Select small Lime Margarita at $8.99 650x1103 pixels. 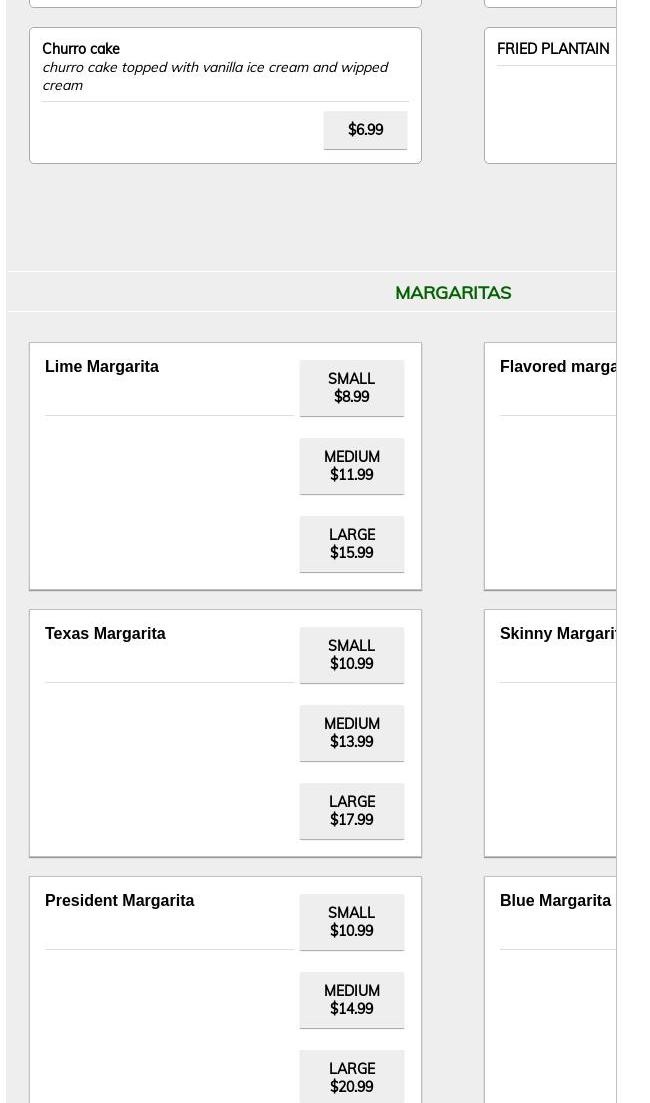coord(352,388)
